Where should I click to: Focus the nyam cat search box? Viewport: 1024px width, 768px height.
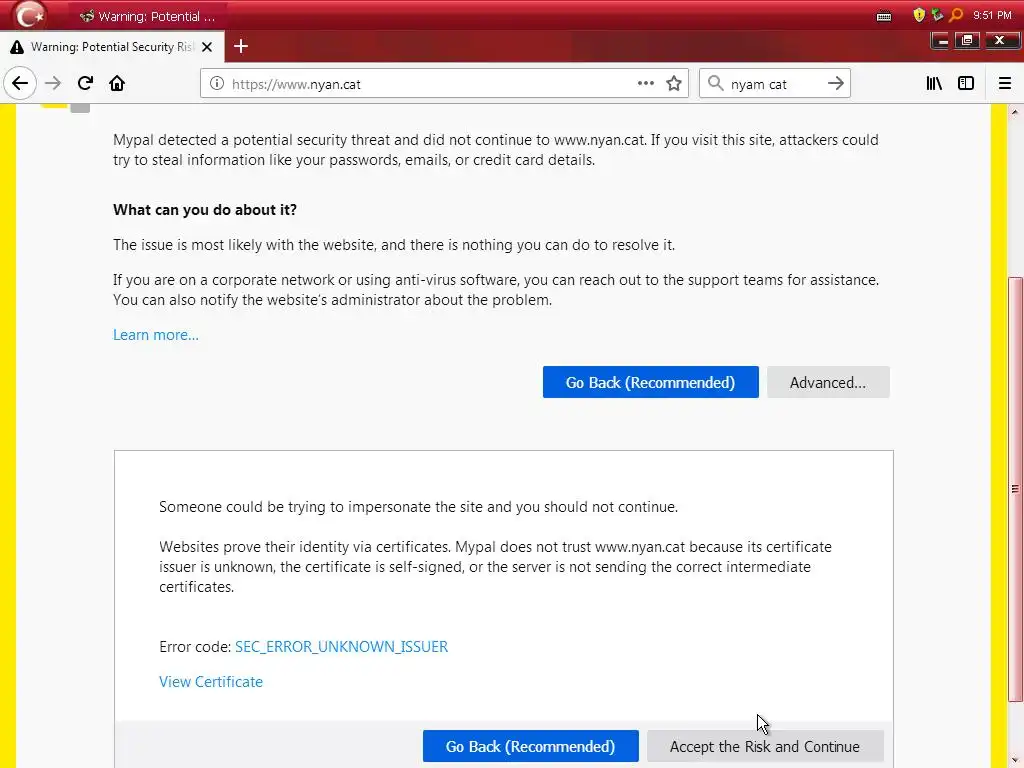click(x=773, y=84)
